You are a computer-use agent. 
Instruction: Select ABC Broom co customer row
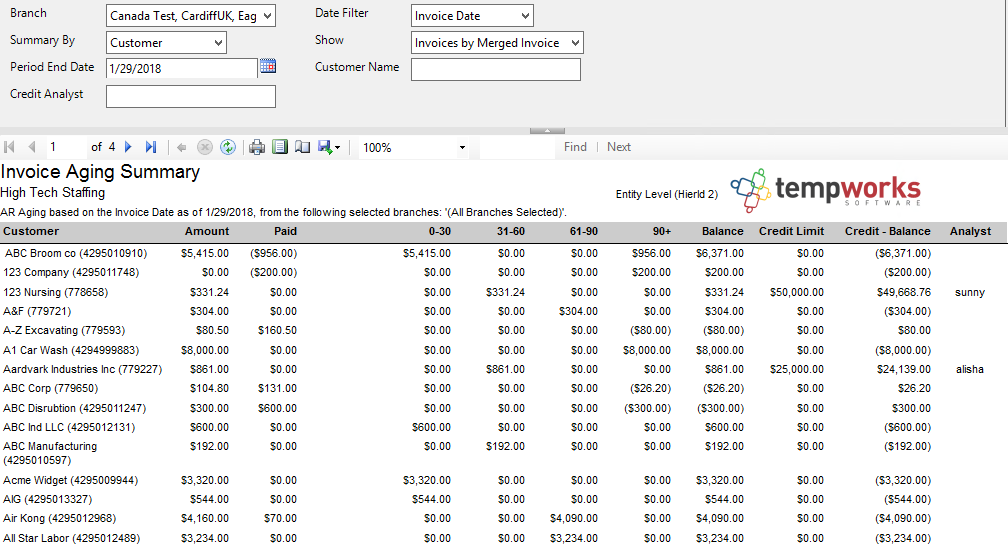tap(504, 253)
